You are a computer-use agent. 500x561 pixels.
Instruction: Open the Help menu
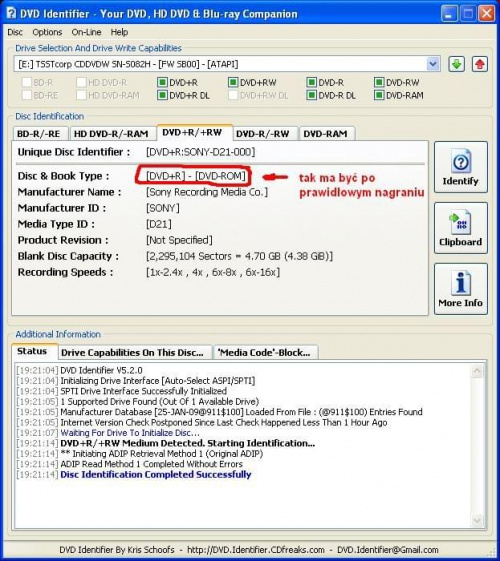pos(119,32)
